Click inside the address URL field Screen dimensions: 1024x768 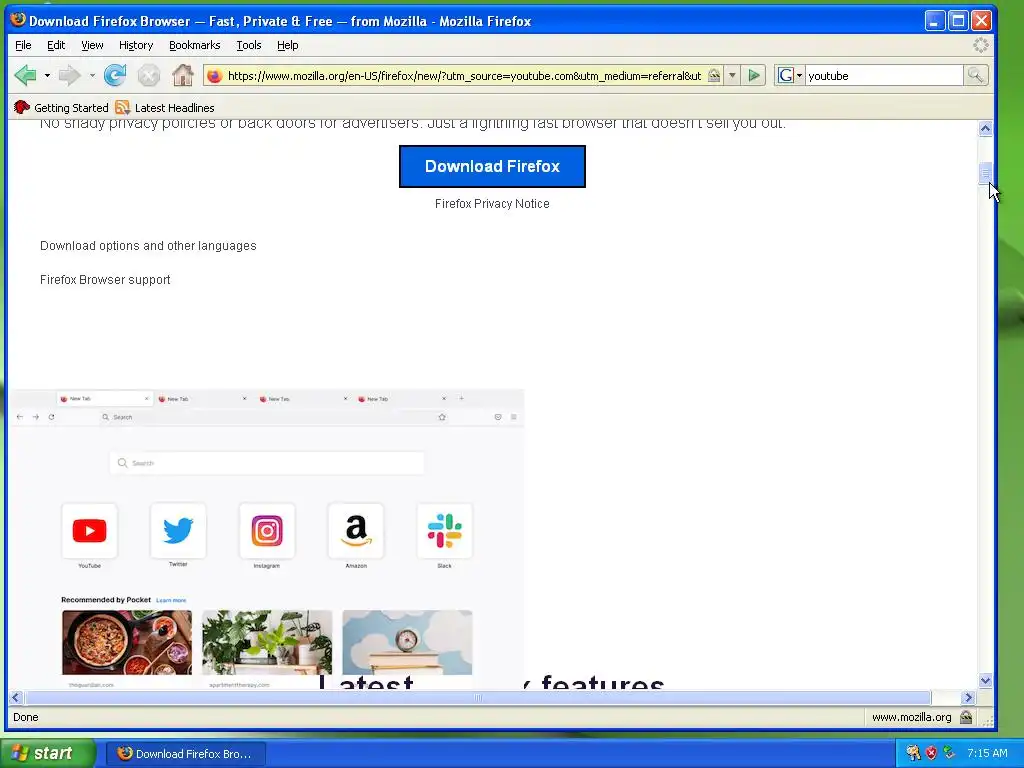(464, 76)
